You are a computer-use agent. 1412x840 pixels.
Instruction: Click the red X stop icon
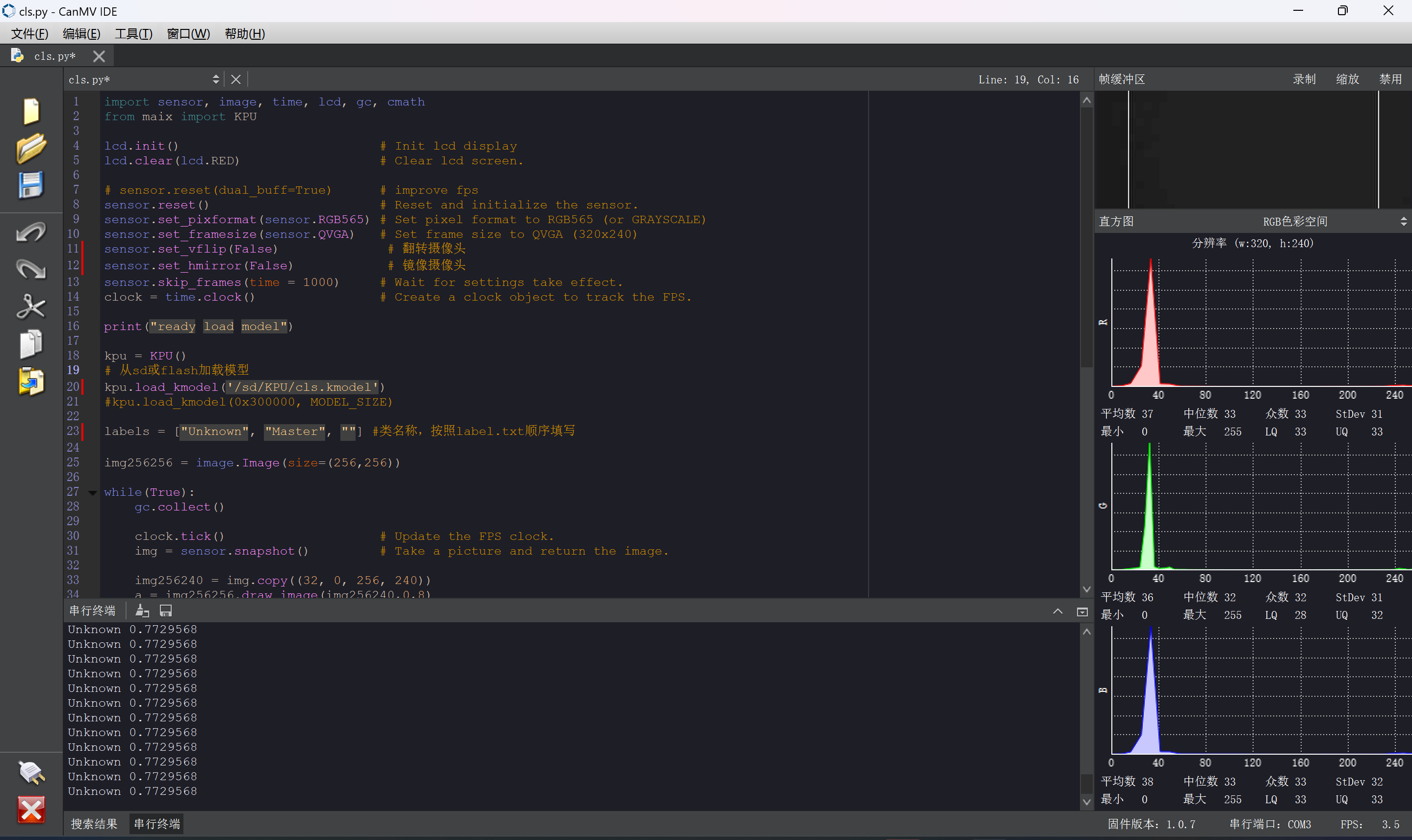tap(31, 810)
